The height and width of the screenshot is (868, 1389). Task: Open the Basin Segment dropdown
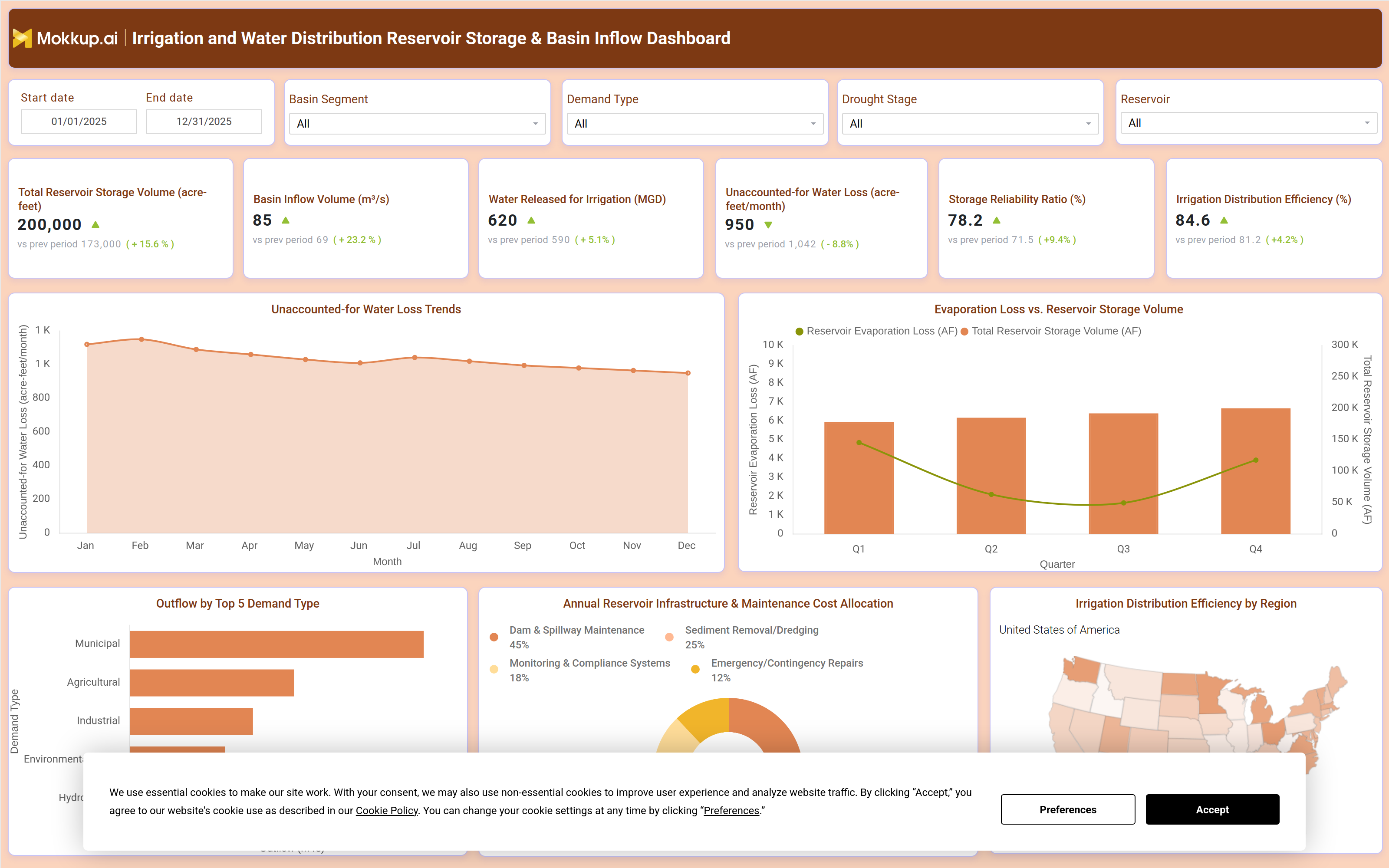(417, 123)
